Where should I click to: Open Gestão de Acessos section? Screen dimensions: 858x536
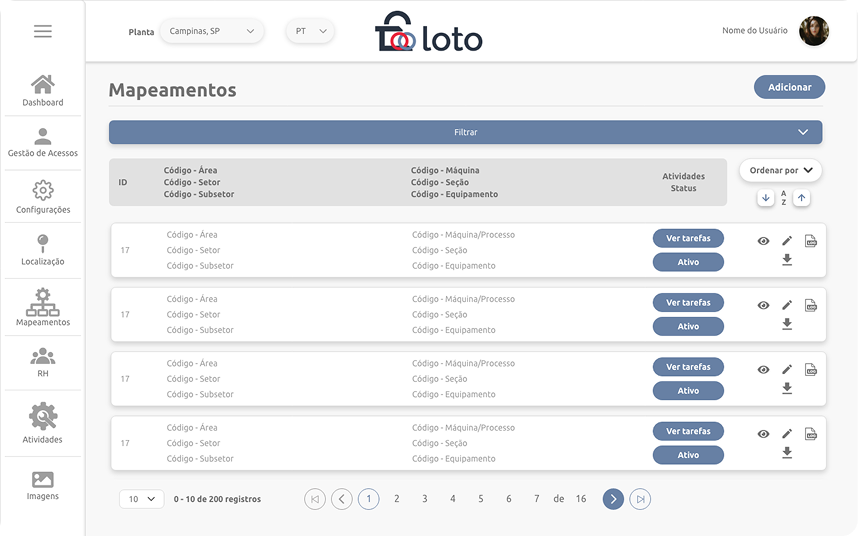(43, 142)
